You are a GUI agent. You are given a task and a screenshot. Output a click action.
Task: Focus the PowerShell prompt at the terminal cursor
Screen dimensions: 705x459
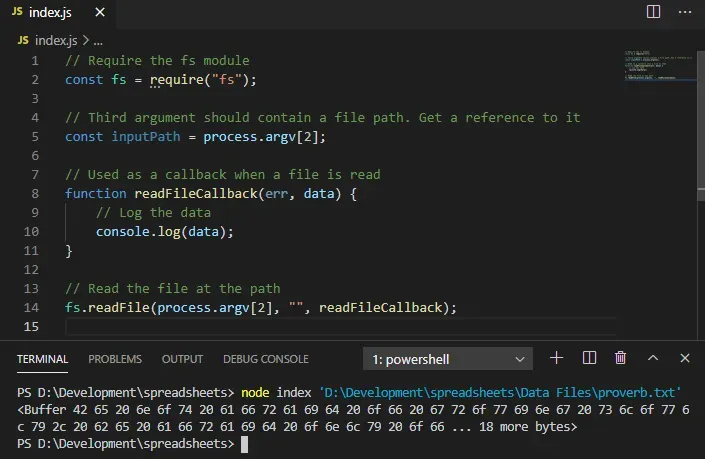click(244, 445)
